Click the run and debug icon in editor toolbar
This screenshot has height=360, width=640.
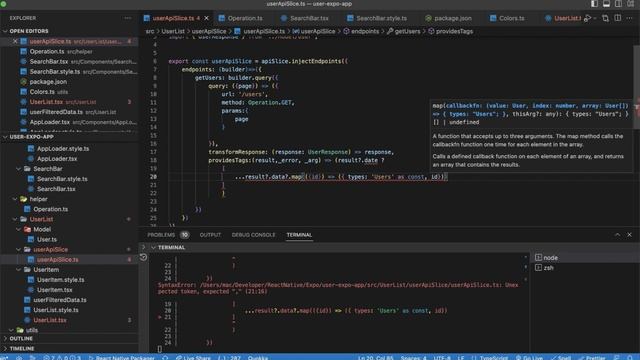click(x=588, y=18)
